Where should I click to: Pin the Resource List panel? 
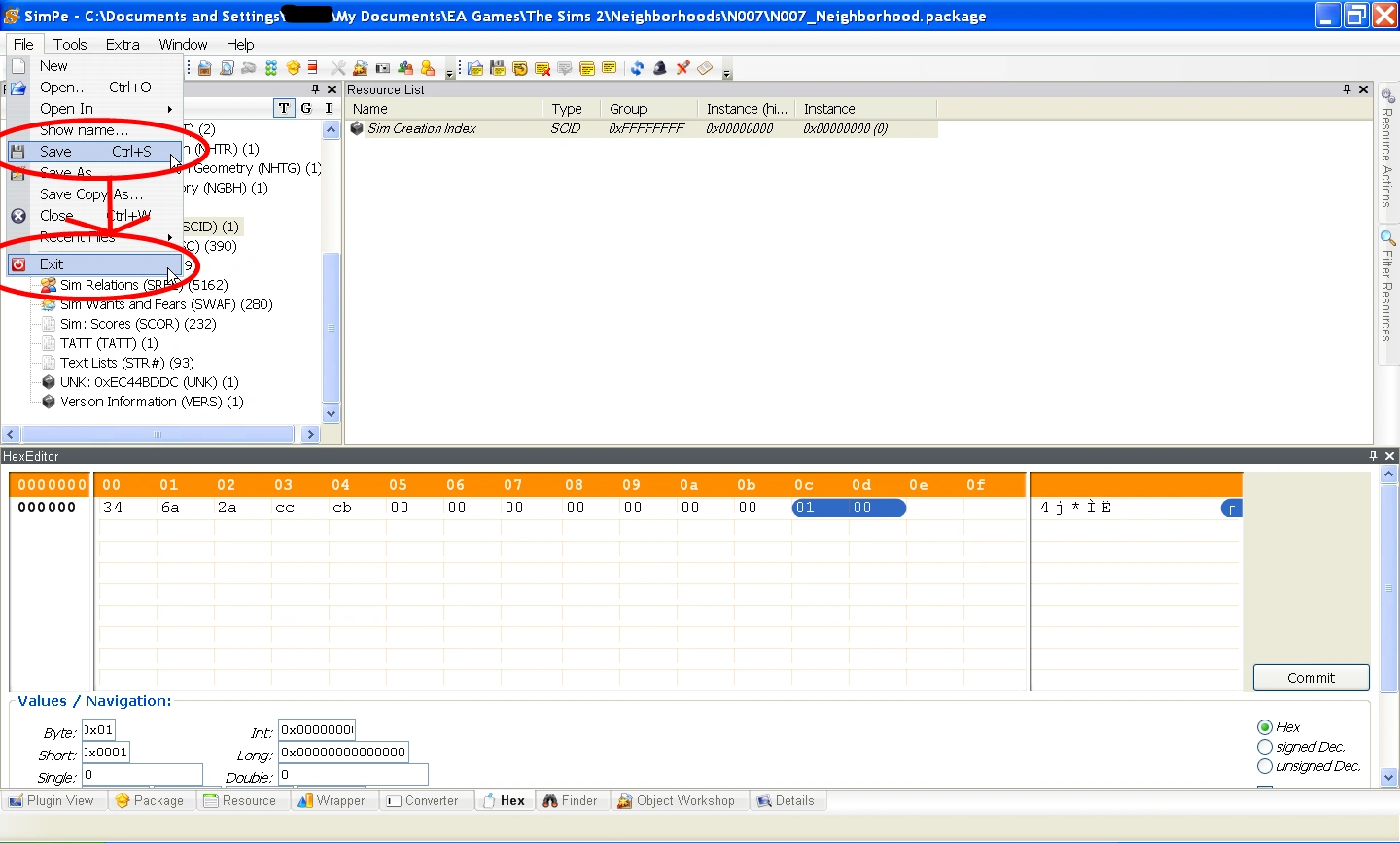[x=1347, y=89]
